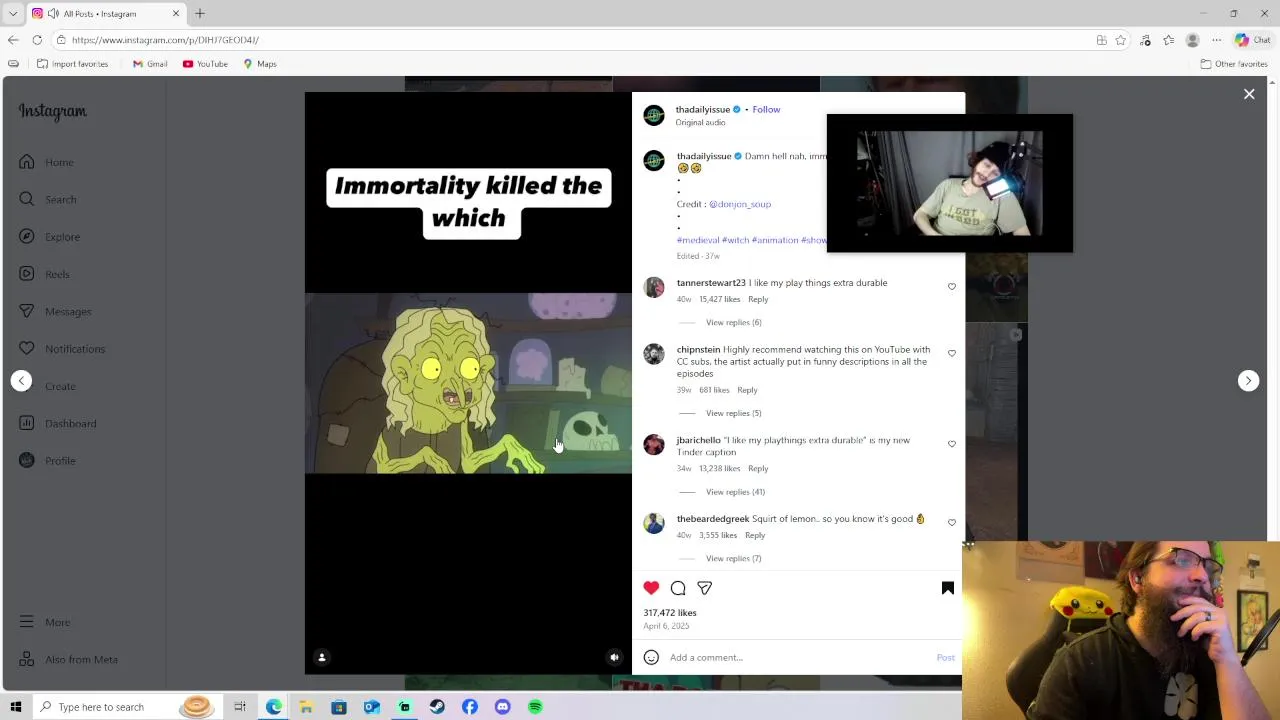1280x720 pixels.
Task: Follow thadailyissue account
Action: (x=766, y=109)
